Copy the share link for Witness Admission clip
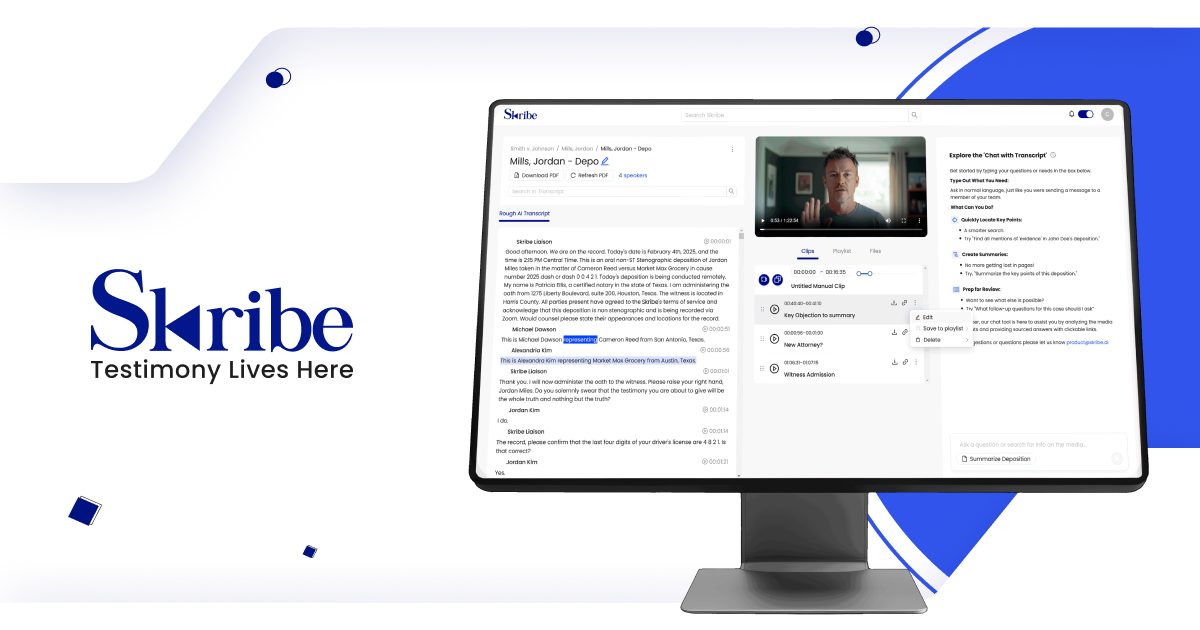The image size is (1200, 630). [x=904, y=362]
